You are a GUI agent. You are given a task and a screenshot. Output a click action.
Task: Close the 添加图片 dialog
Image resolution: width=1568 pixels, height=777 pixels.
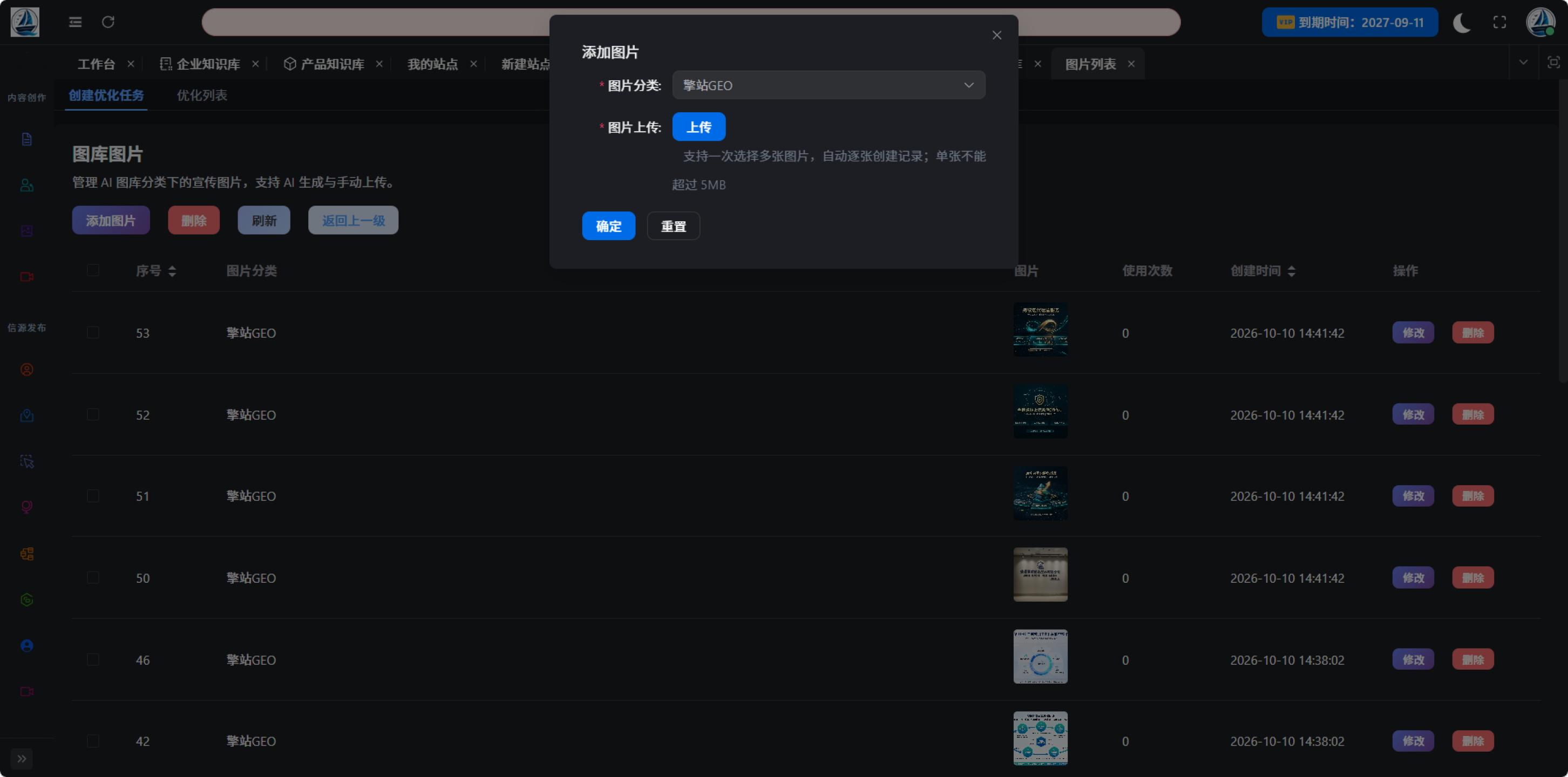(997, 35)
